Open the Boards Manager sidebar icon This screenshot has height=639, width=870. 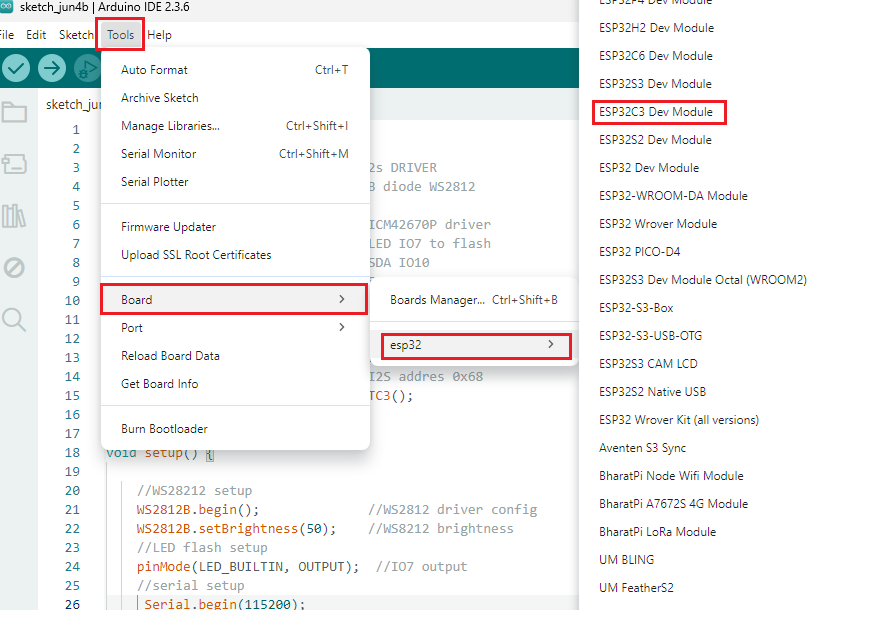14,164
